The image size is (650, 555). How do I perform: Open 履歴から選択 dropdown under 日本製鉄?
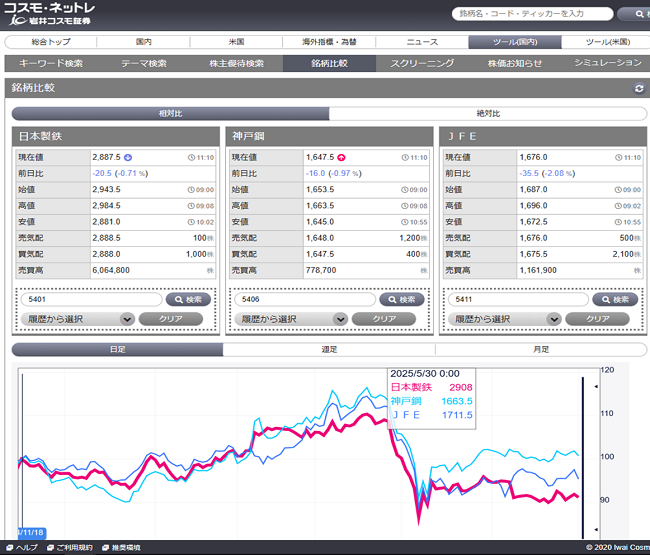click(78, 319)
